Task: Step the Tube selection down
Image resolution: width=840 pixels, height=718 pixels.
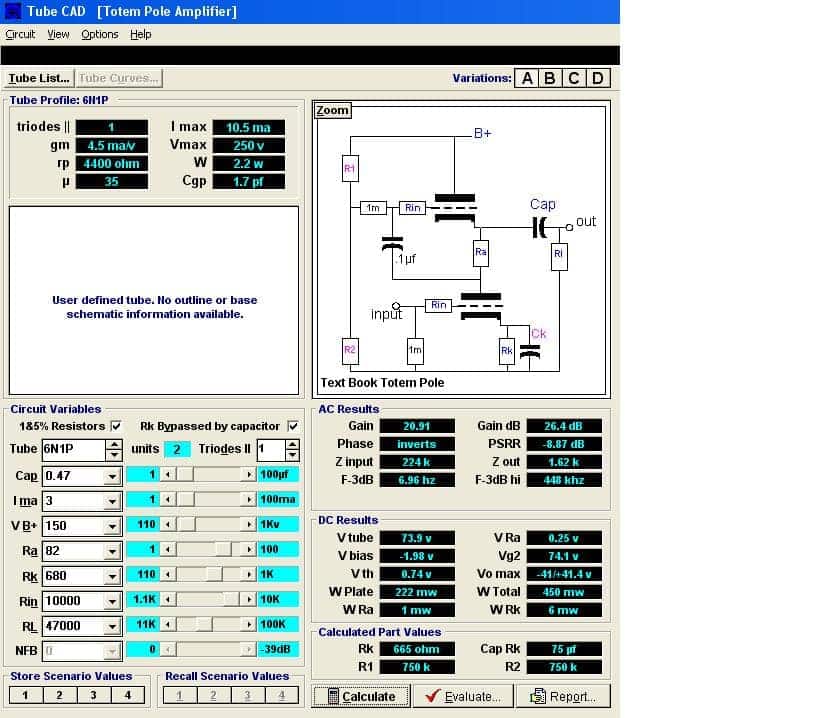Action: 114,455
